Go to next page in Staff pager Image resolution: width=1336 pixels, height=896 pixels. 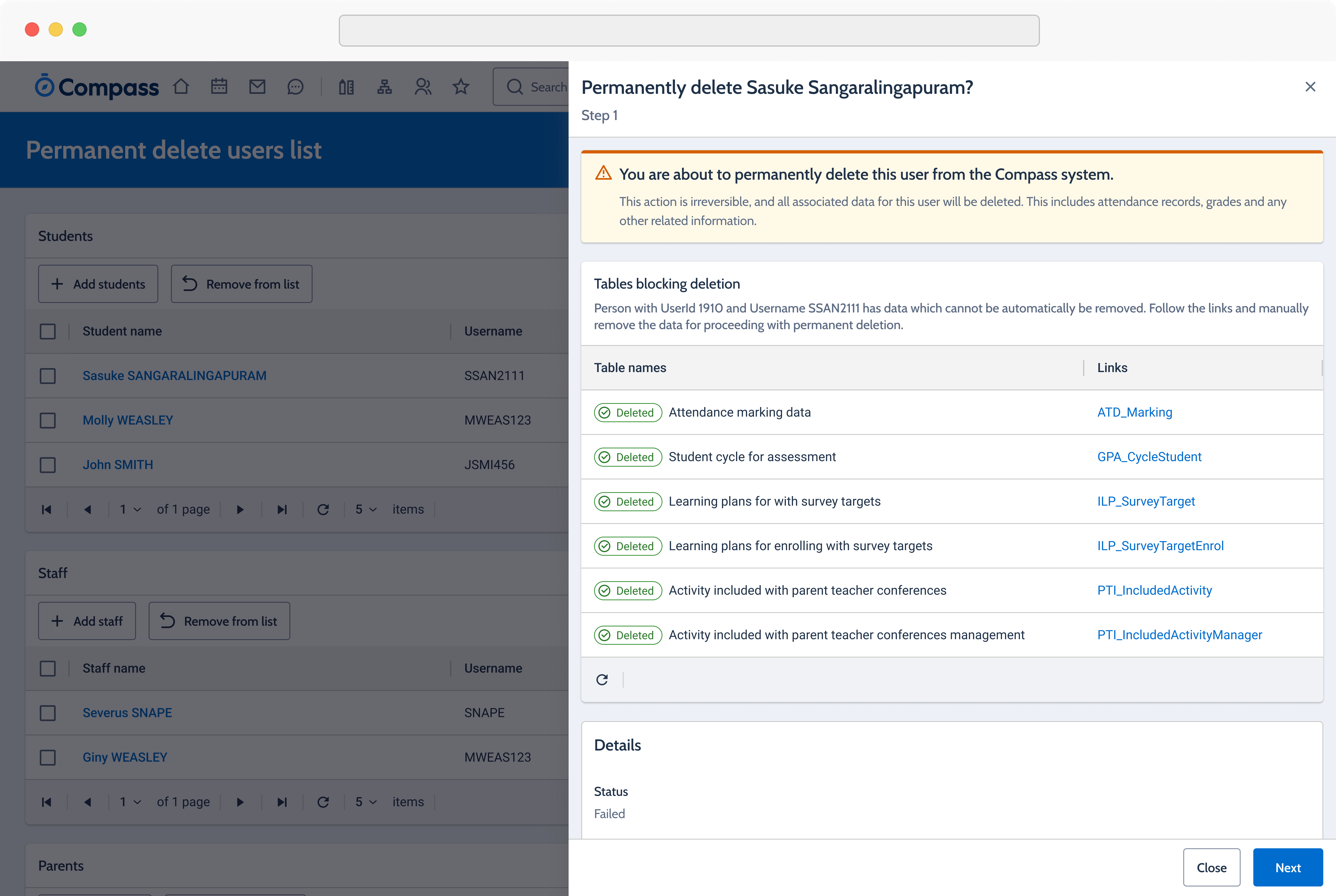[x=240, y=802]
